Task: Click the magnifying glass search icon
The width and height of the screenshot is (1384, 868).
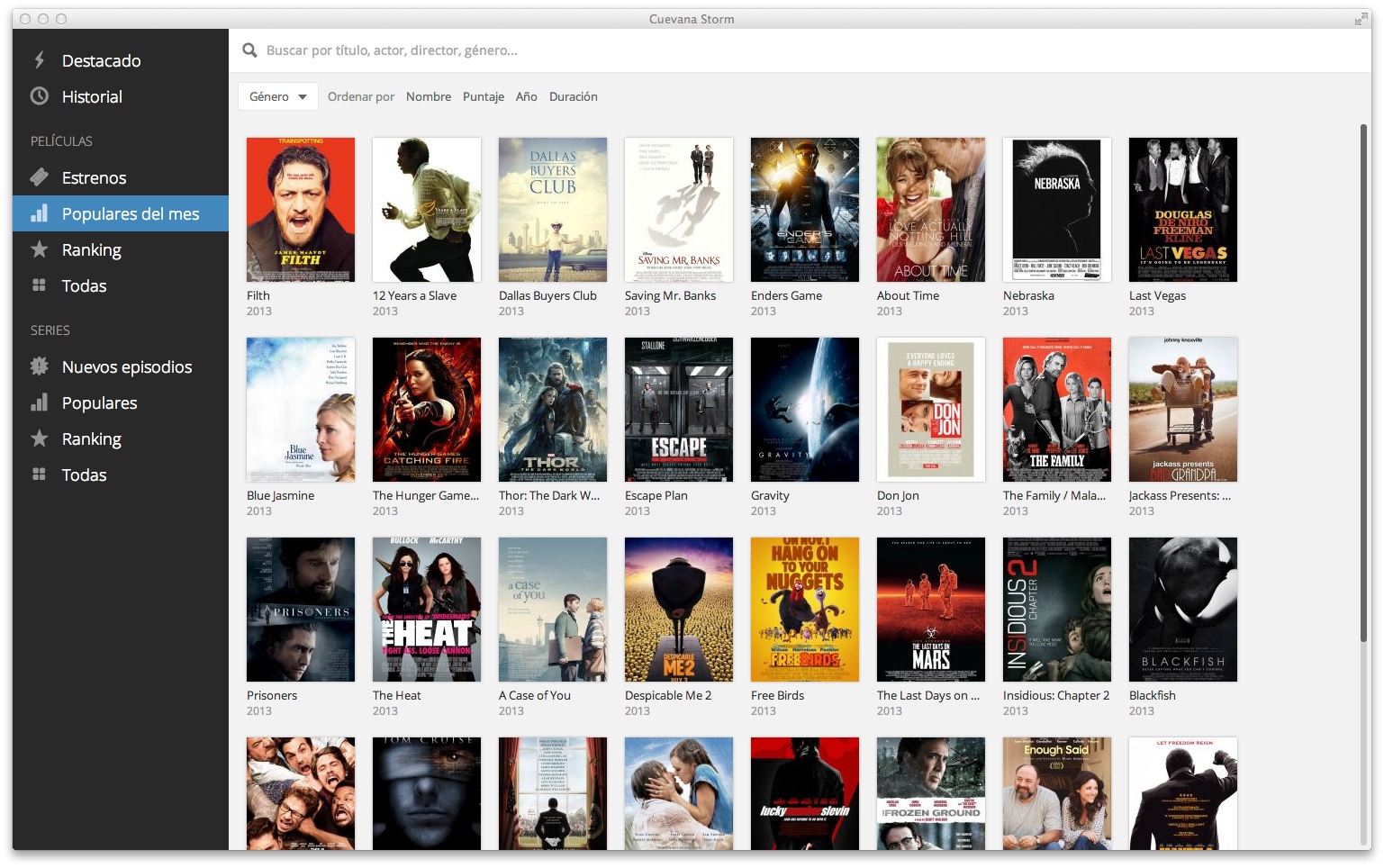Action: (249, 50)
